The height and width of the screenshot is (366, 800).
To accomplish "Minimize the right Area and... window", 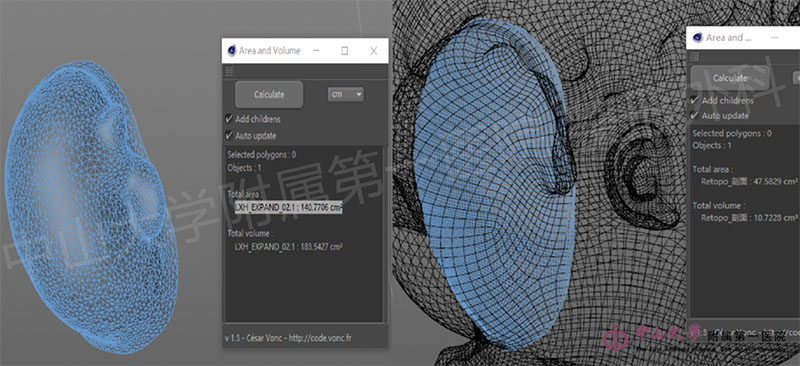I will (775, 38).
